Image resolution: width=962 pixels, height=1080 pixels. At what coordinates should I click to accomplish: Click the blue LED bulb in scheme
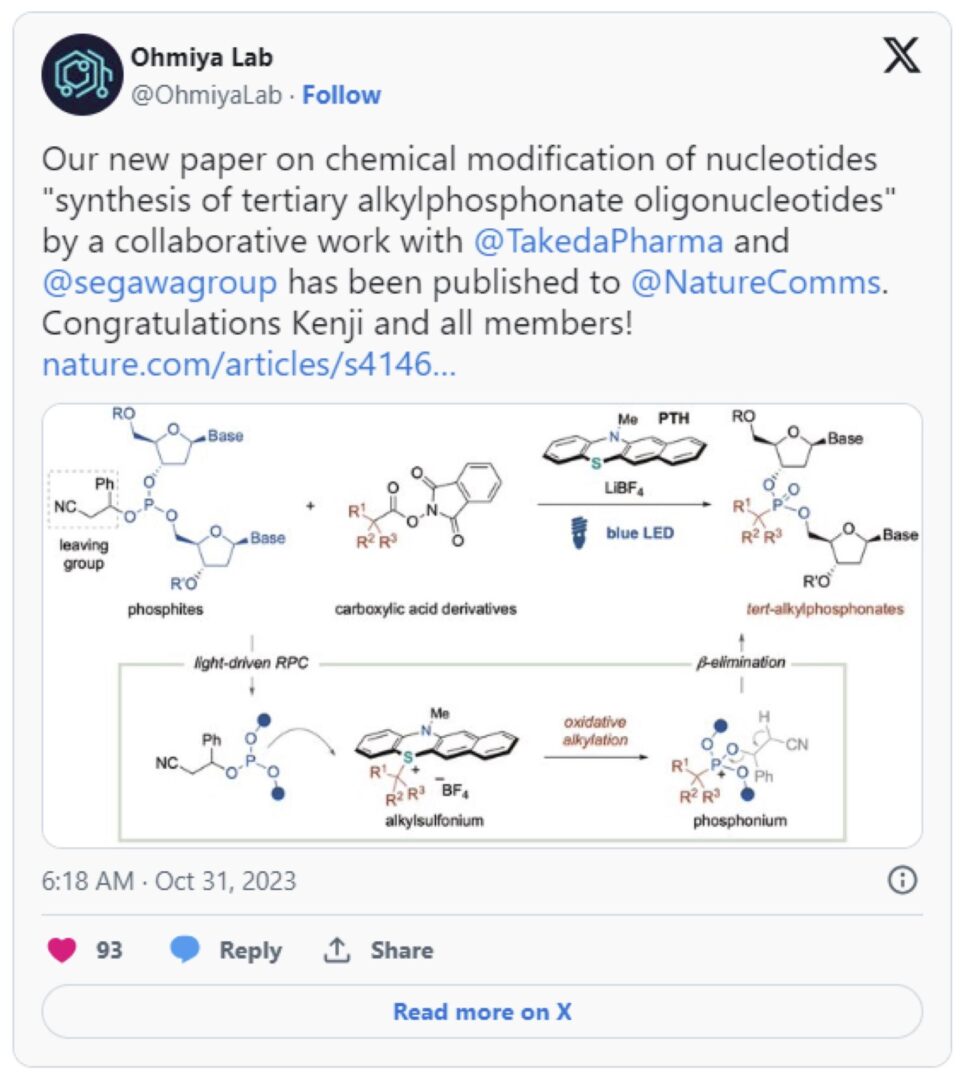click(580, 532)
